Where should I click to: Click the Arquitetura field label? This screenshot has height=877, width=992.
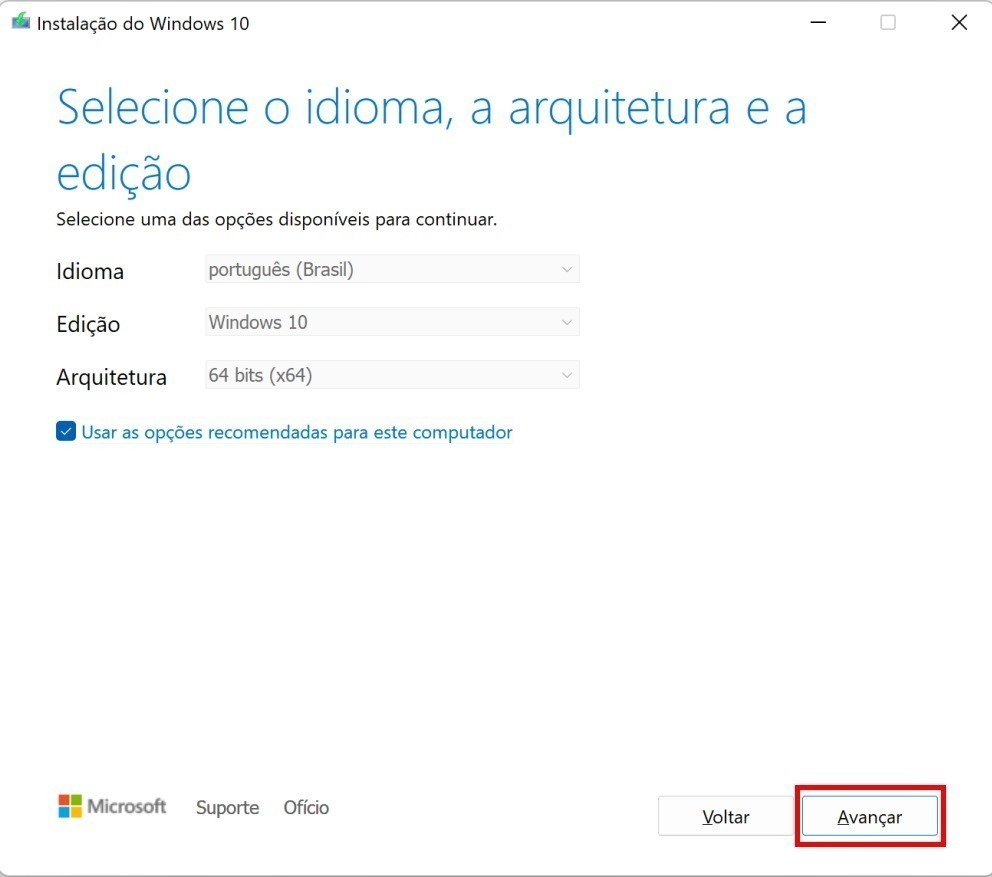coord(111,377)
